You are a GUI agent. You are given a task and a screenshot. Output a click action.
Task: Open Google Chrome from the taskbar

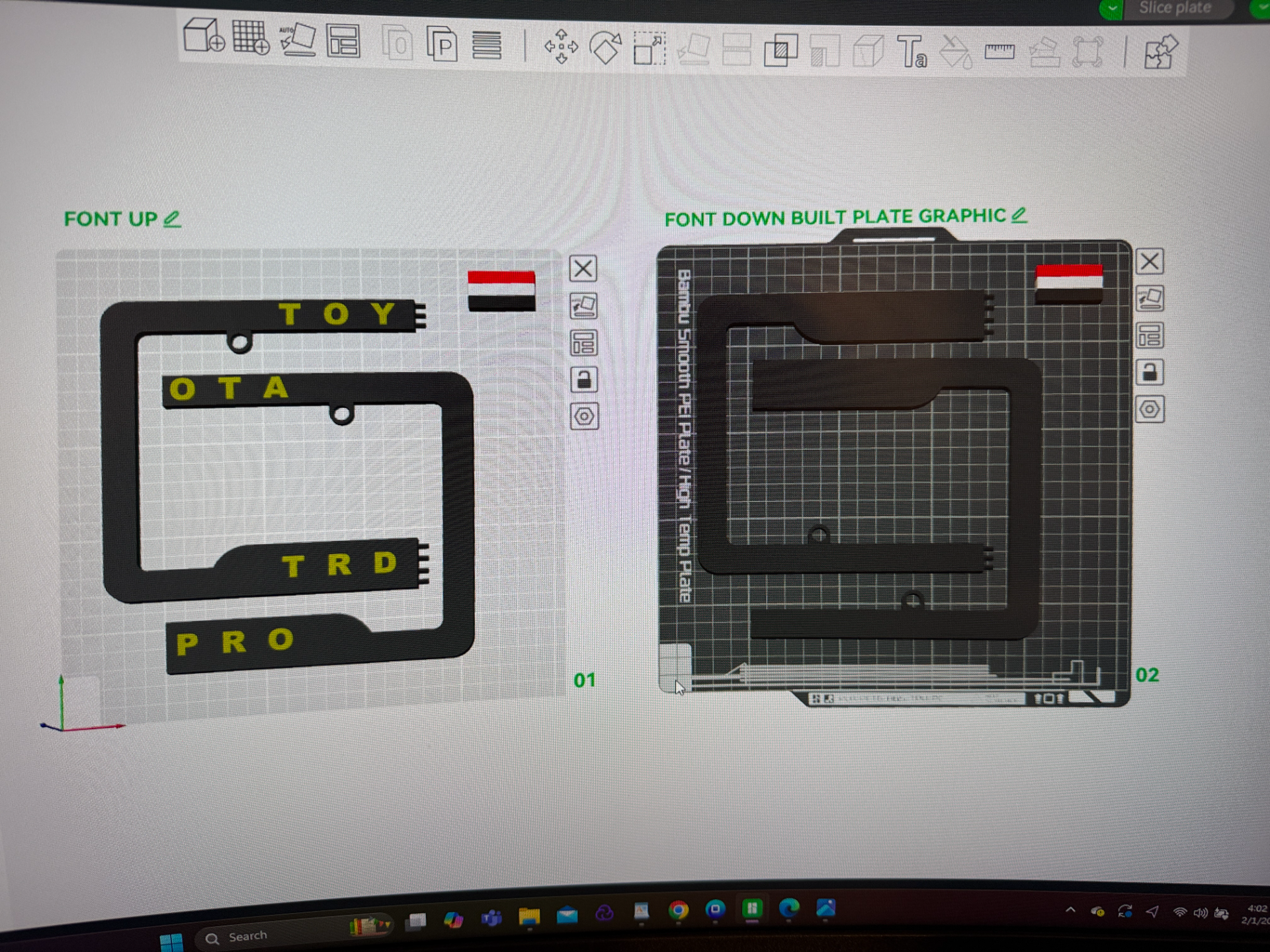[x=678, y=911]
